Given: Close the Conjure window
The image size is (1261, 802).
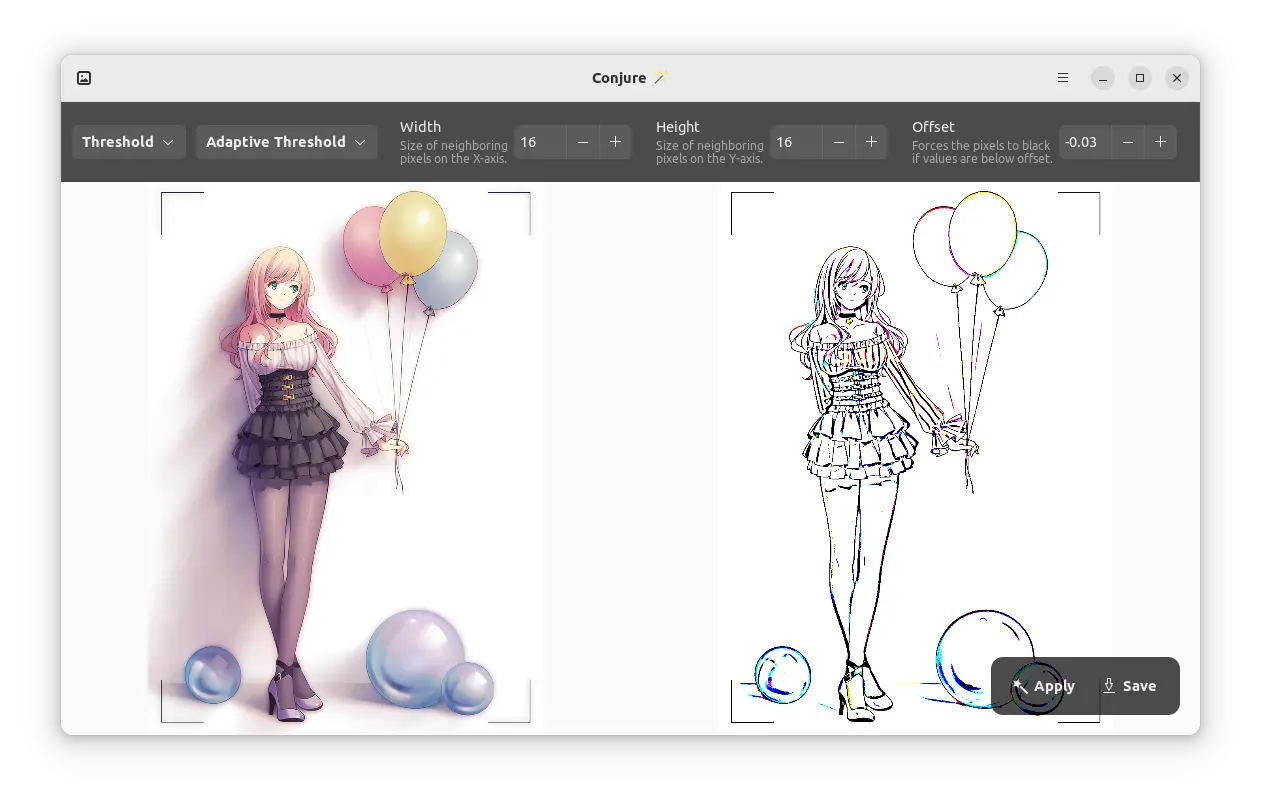Looking at the screenshot, I should pos(1177,78).
